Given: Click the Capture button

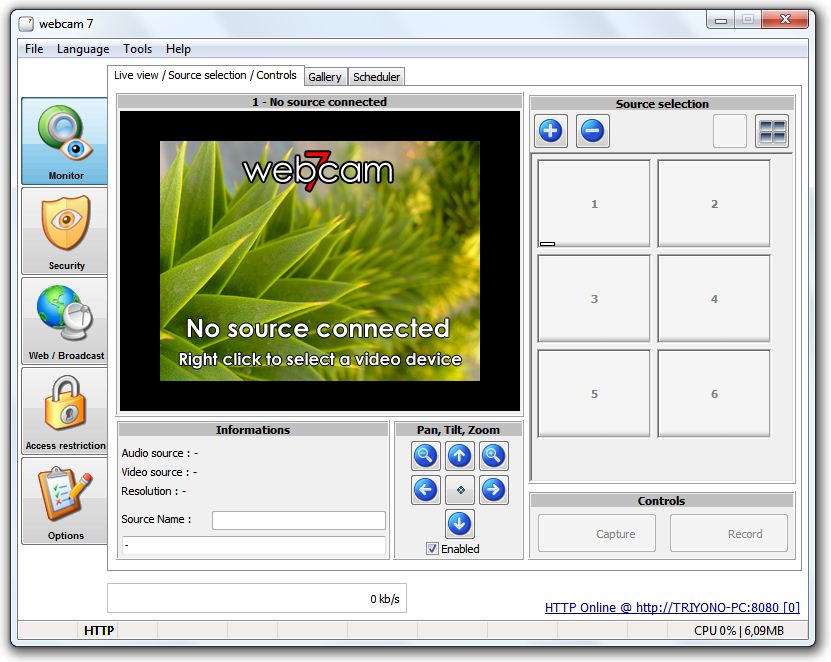Looking at the screenshot, I should coord(597,534).
